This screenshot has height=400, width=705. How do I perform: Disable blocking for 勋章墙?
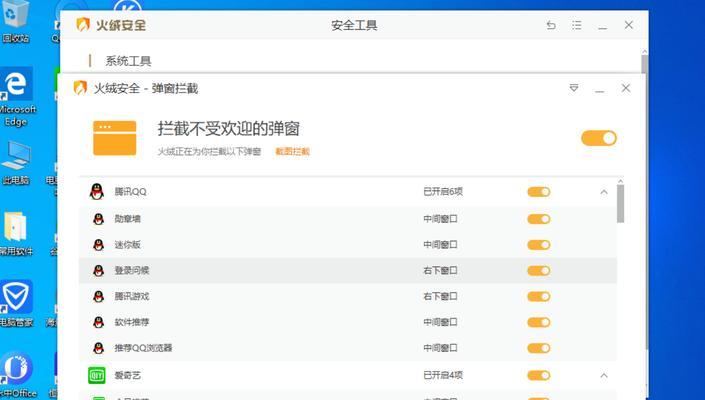[539, 219]
